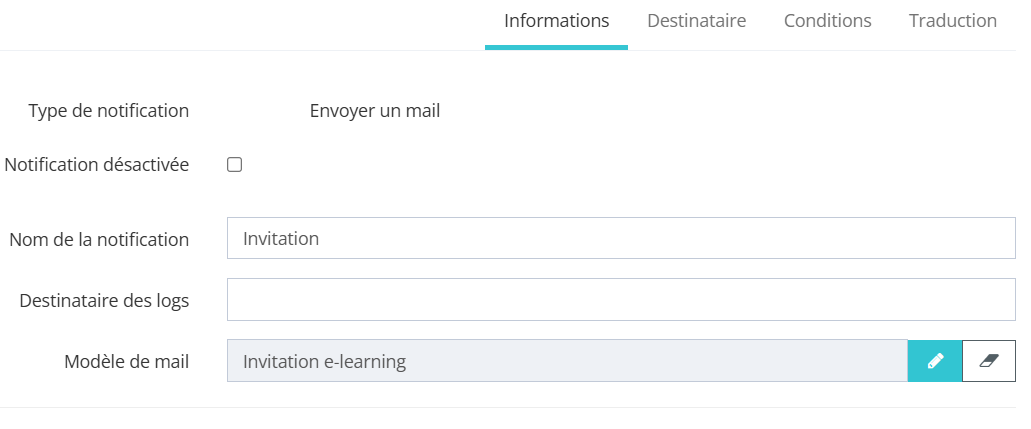Click the 'Modèle de mail' label
Image resolution: width=1031 pixels, height=429 pixels.
[127, 362]
